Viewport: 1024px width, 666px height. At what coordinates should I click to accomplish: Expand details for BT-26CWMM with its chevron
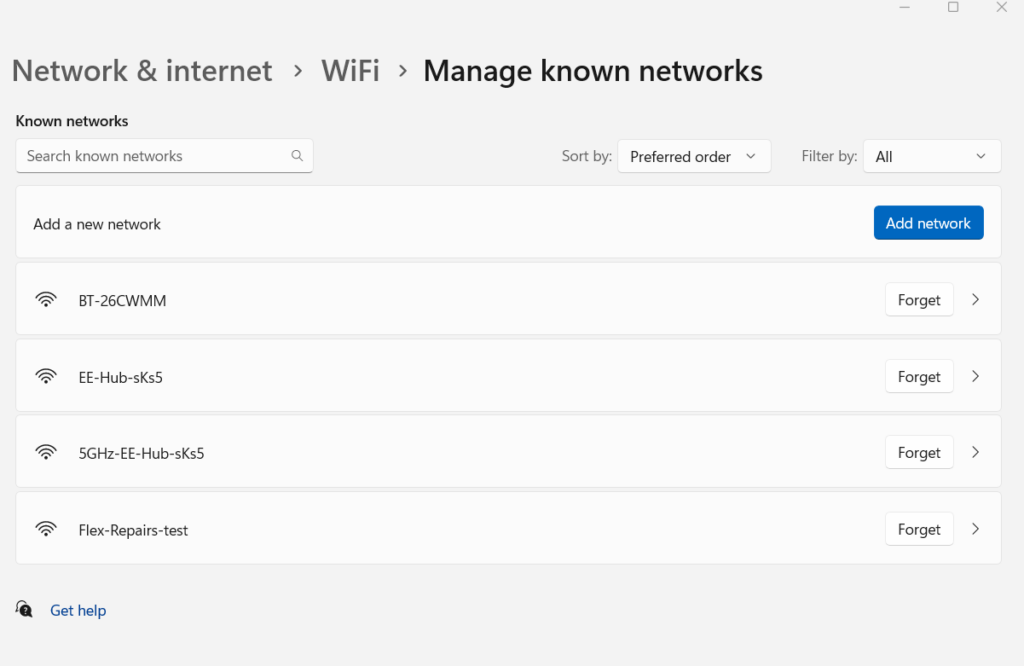coord(975,299)
